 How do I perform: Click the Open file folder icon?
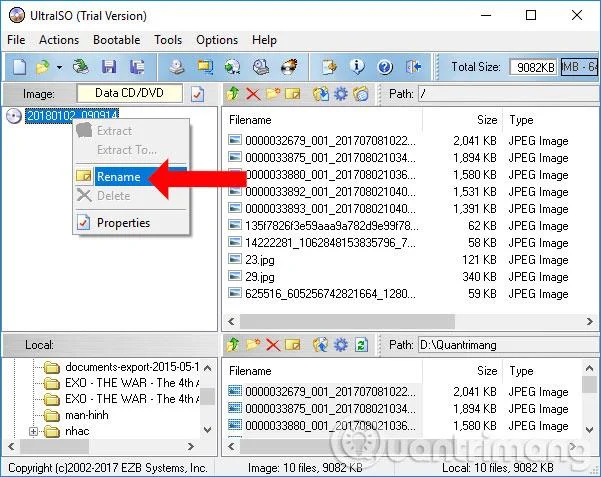coord(43,67)
